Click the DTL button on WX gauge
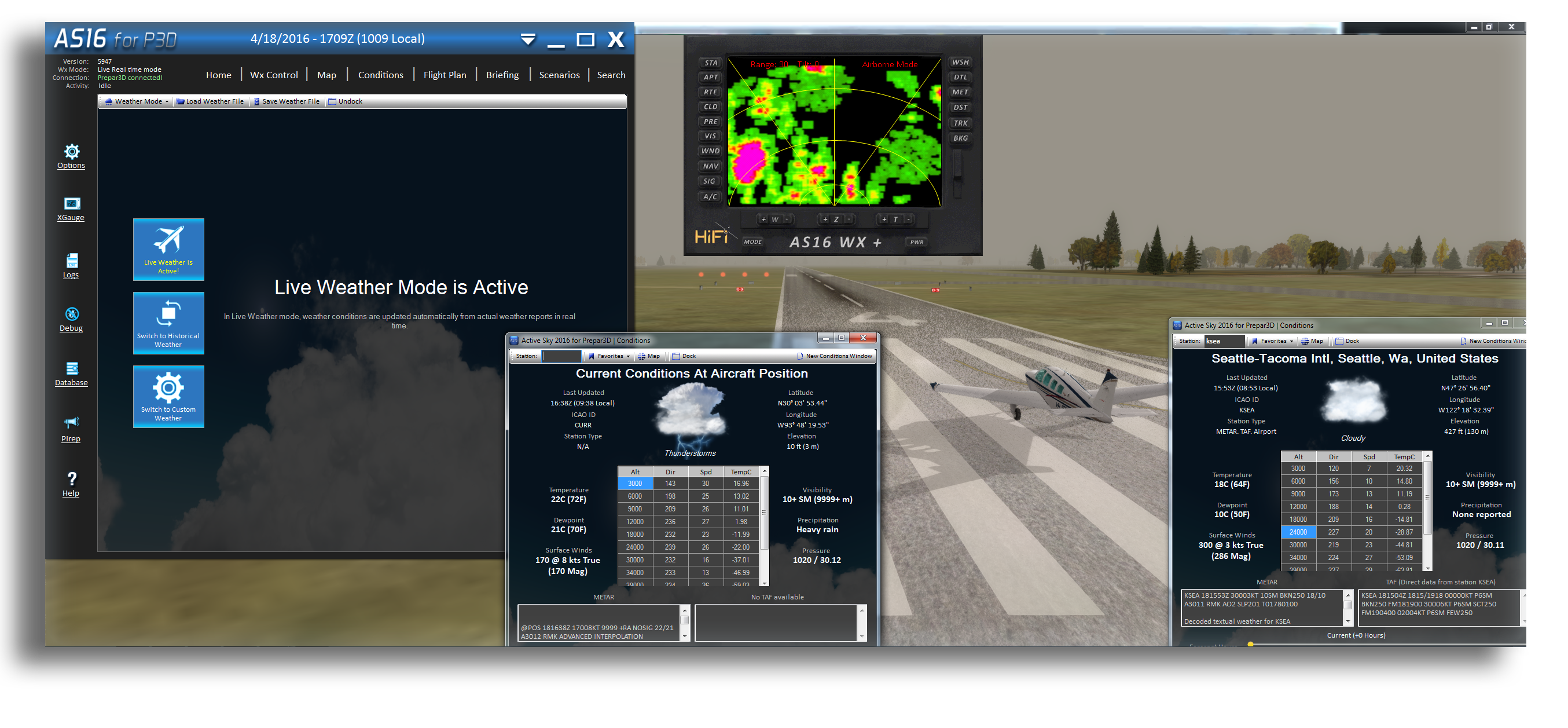The height and width of the screenshot is (728, 1568). pyautogui.click(x=960, y=78)
